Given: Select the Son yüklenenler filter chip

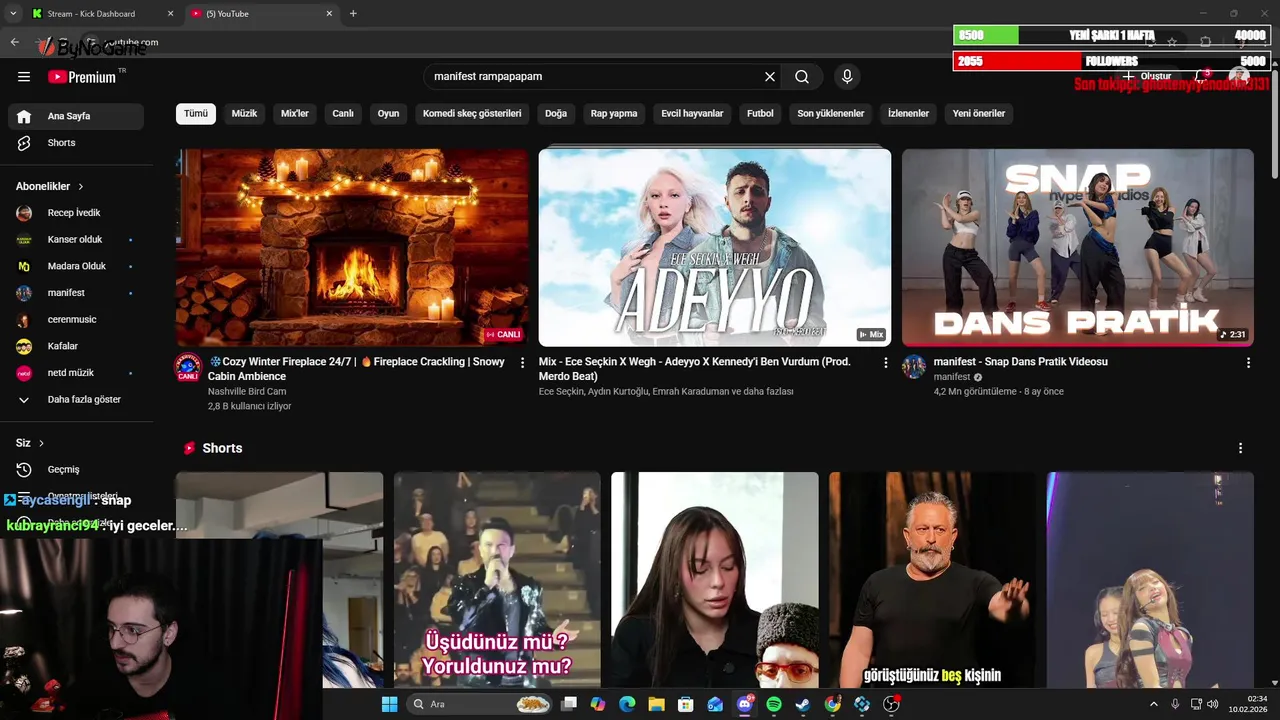Looking at the screenshot, I should pyautogui.click(x=831, y=114).
